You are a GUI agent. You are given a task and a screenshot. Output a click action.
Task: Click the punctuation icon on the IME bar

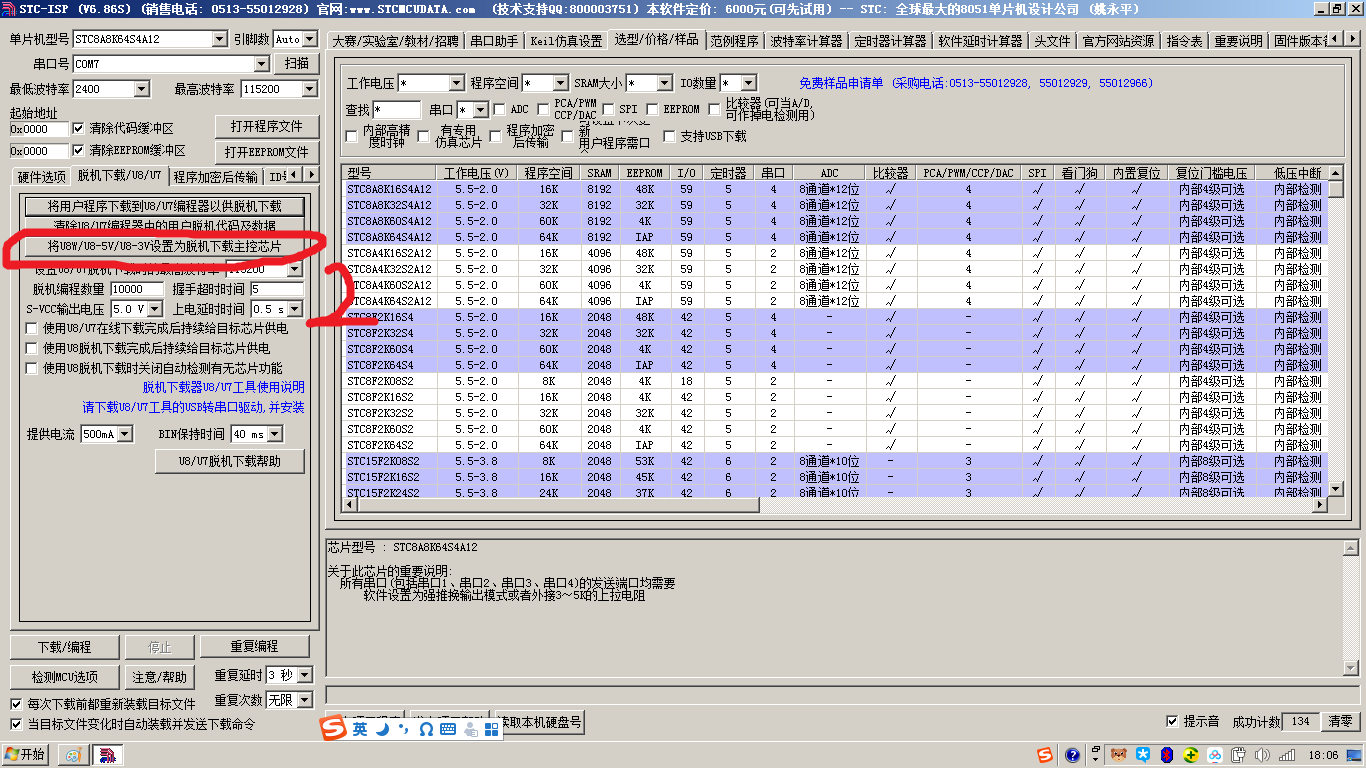pos(404,730)
